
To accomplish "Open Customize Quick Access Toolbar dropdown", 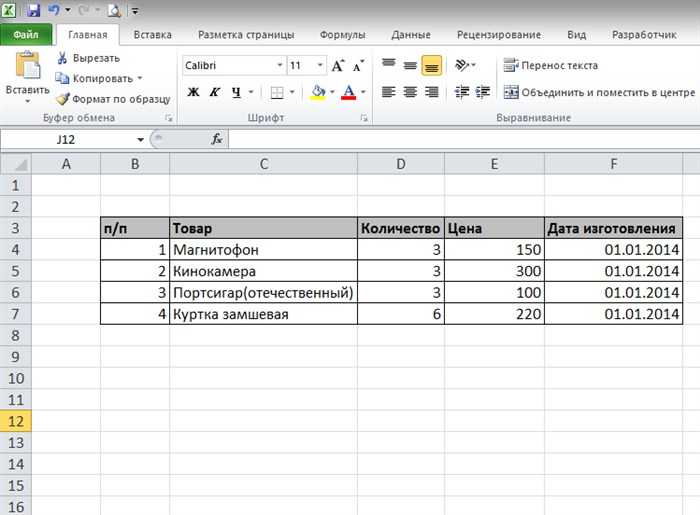I will 135,10.
